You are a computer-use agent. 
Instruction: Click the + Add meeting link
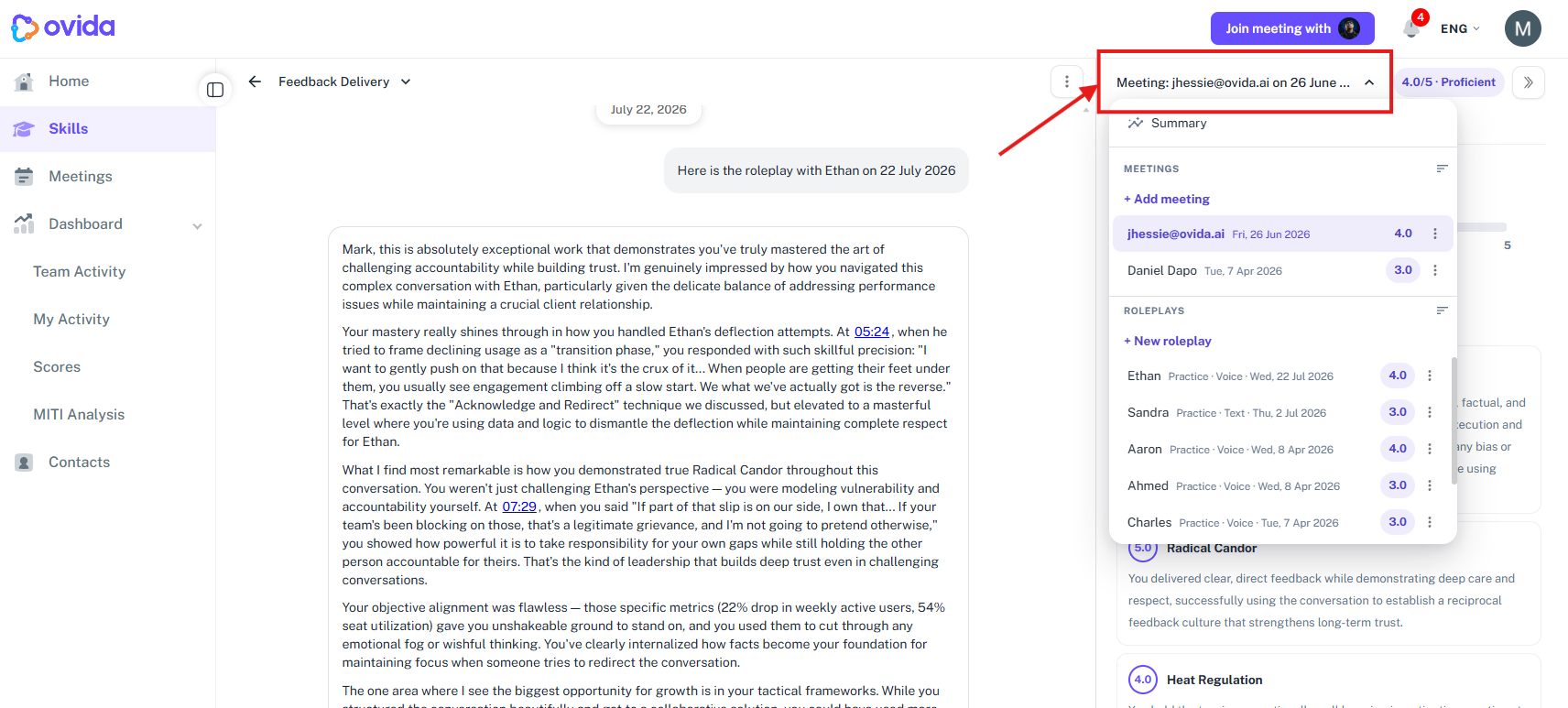(x=1167, y=199)
